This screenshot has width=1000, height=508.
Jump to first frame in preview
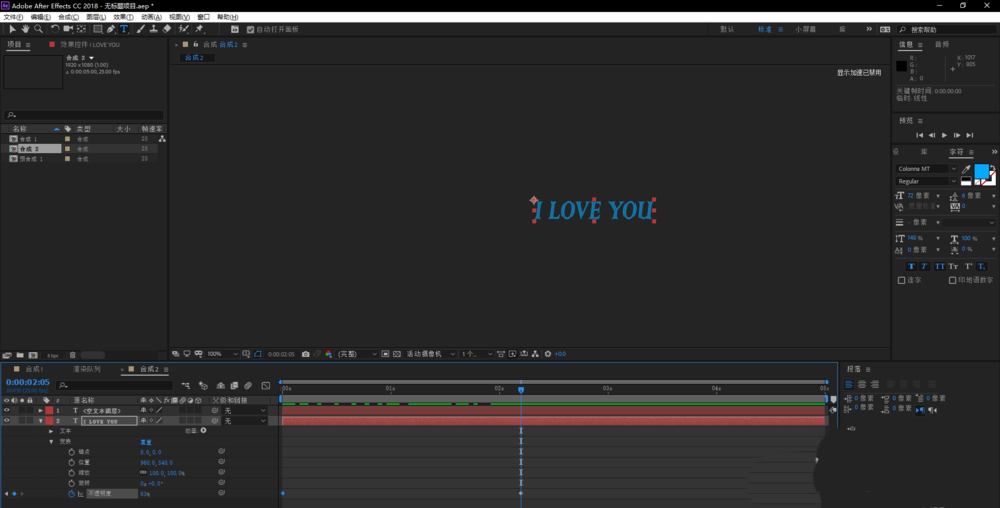[920, 135]
